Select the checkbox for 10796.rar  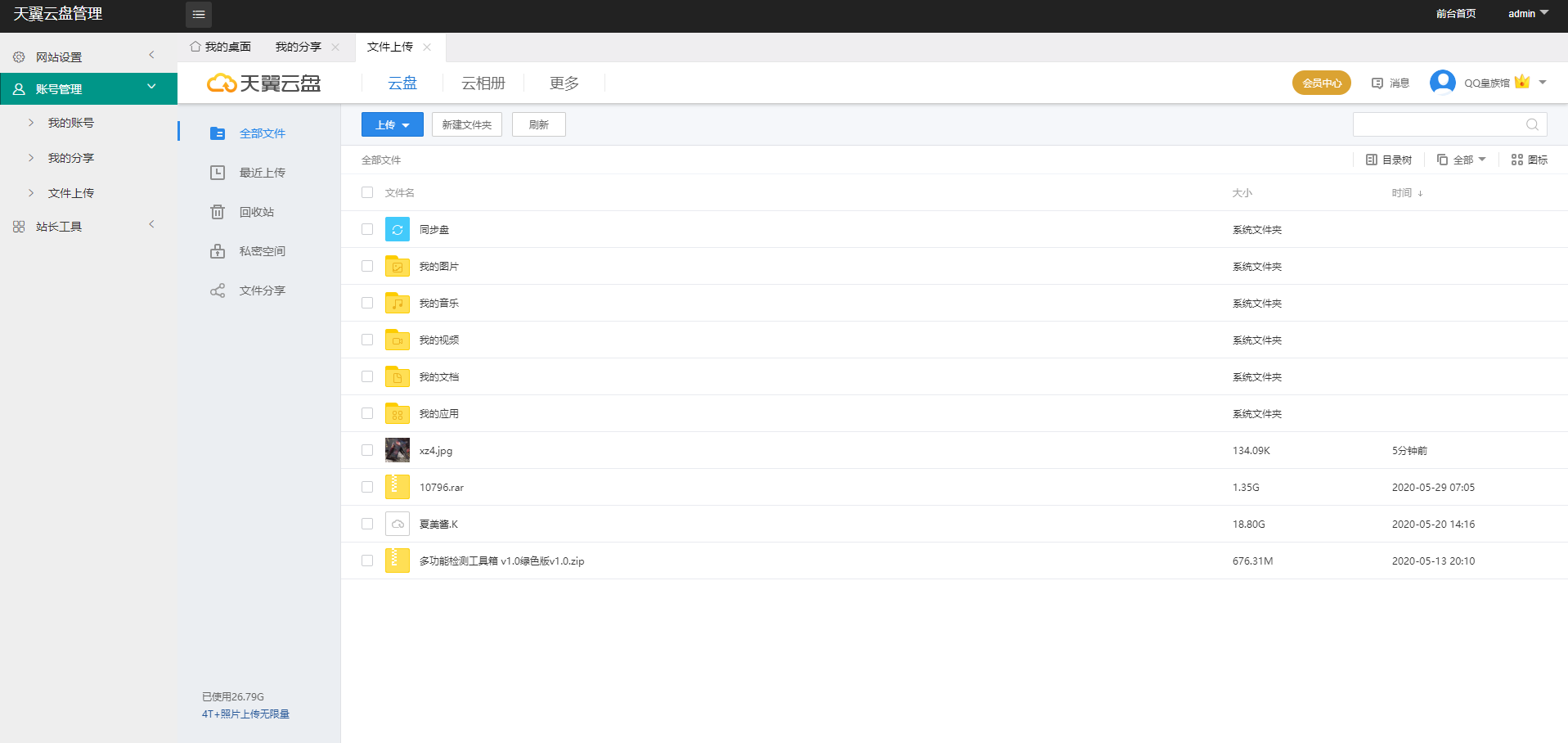(366, 486)
